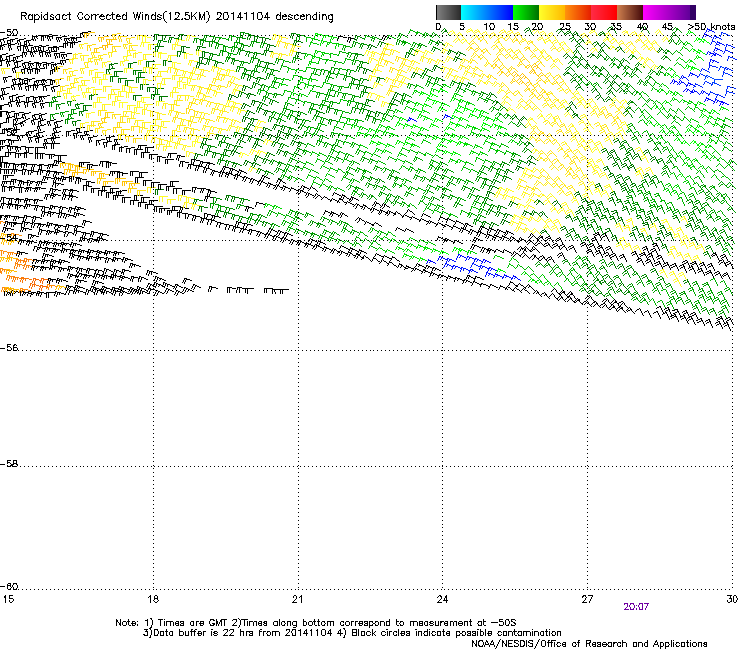Viewport: 740px width, 650px height.
Task: Click the '24' longitude axis label
Action: coord(442,599)
